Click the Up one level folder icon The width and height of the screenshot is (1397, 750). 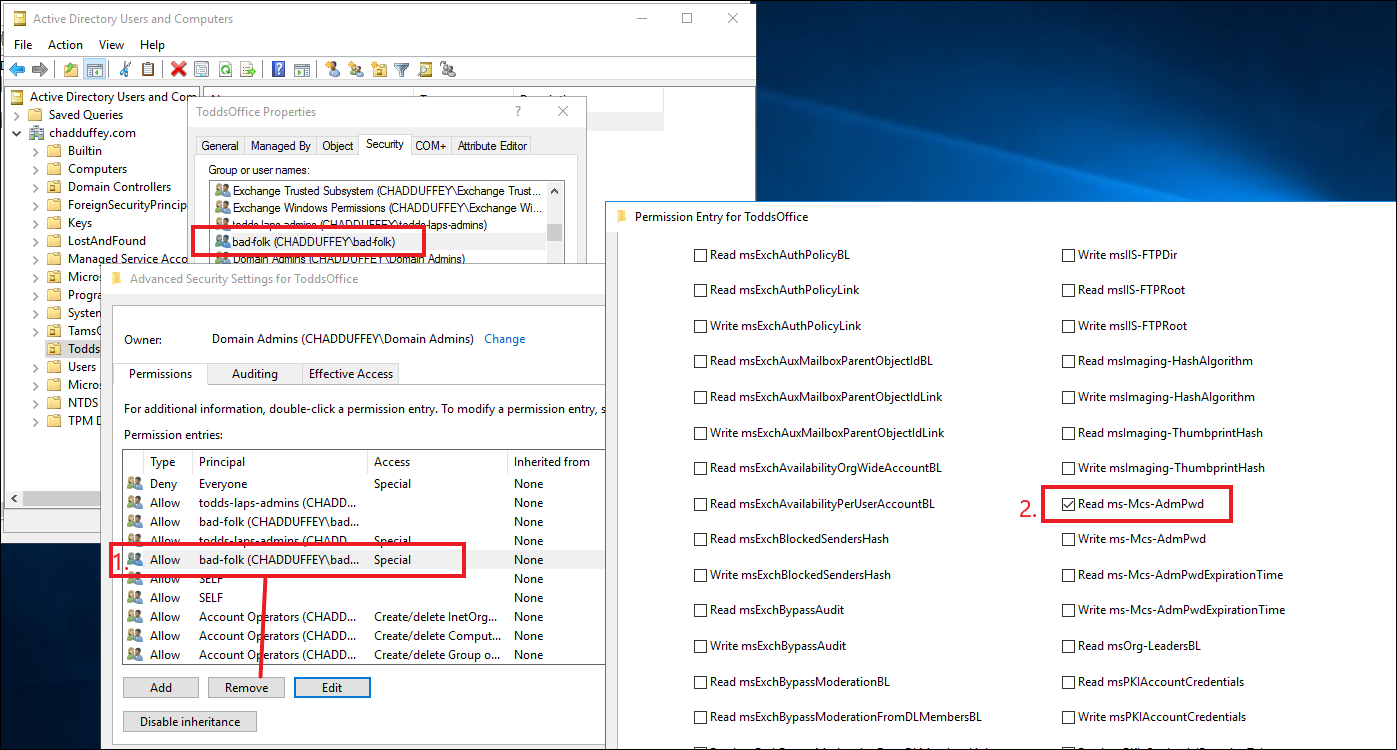point(70,69)
